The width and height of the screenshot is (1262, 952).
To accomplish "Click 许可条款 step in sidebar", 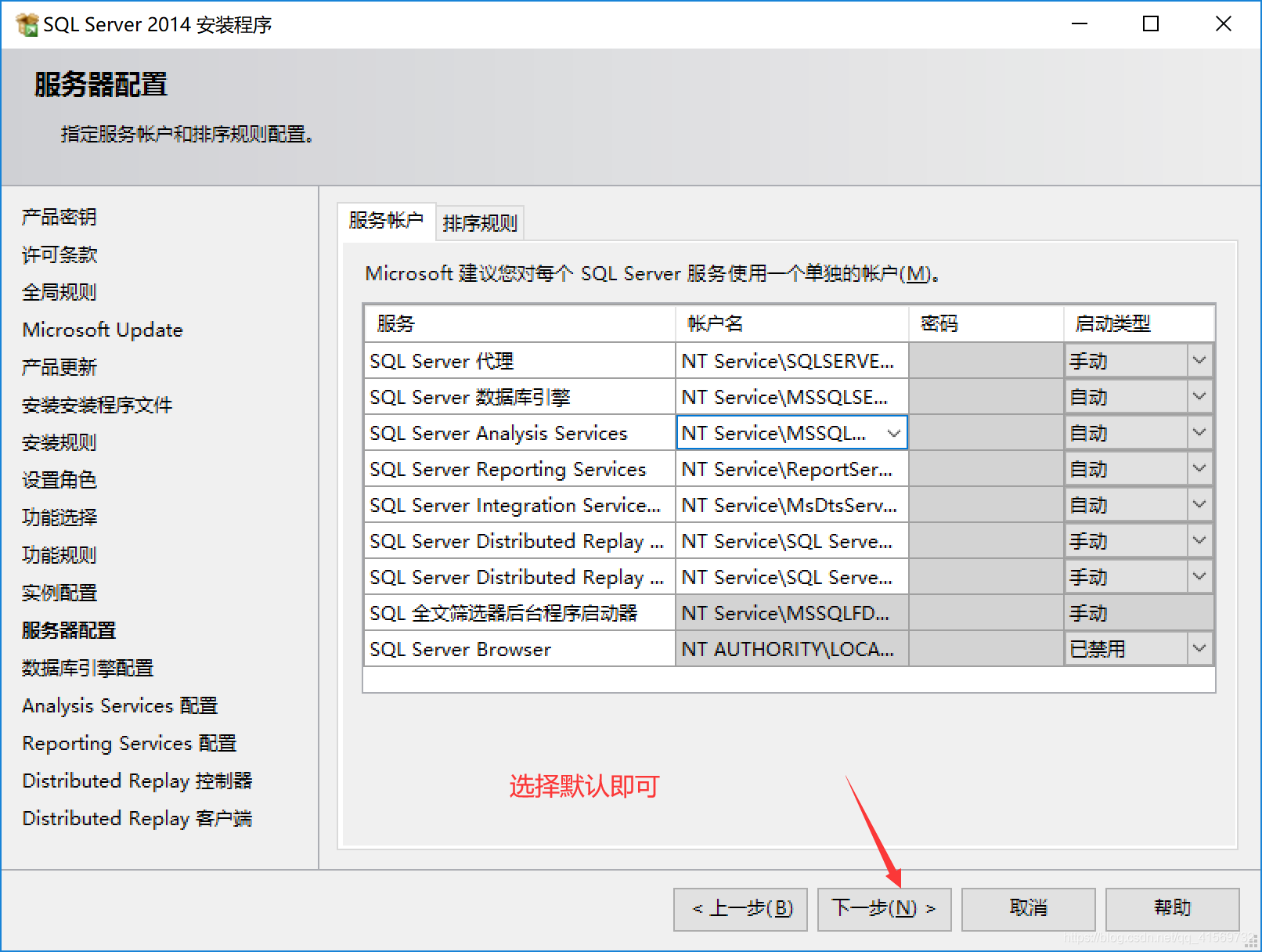I will pyautogui.click(x=59, y=254).
